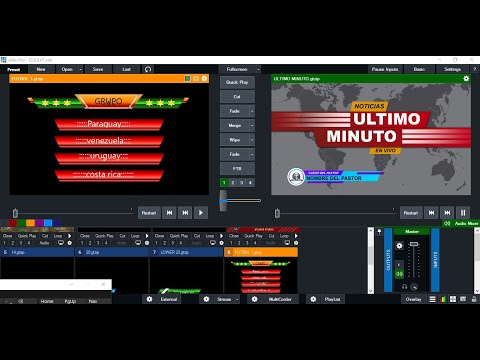Image resolution: width=480 pixels, height=360 pixels.
Task: Open Settings in top bar
Action: 452,69
